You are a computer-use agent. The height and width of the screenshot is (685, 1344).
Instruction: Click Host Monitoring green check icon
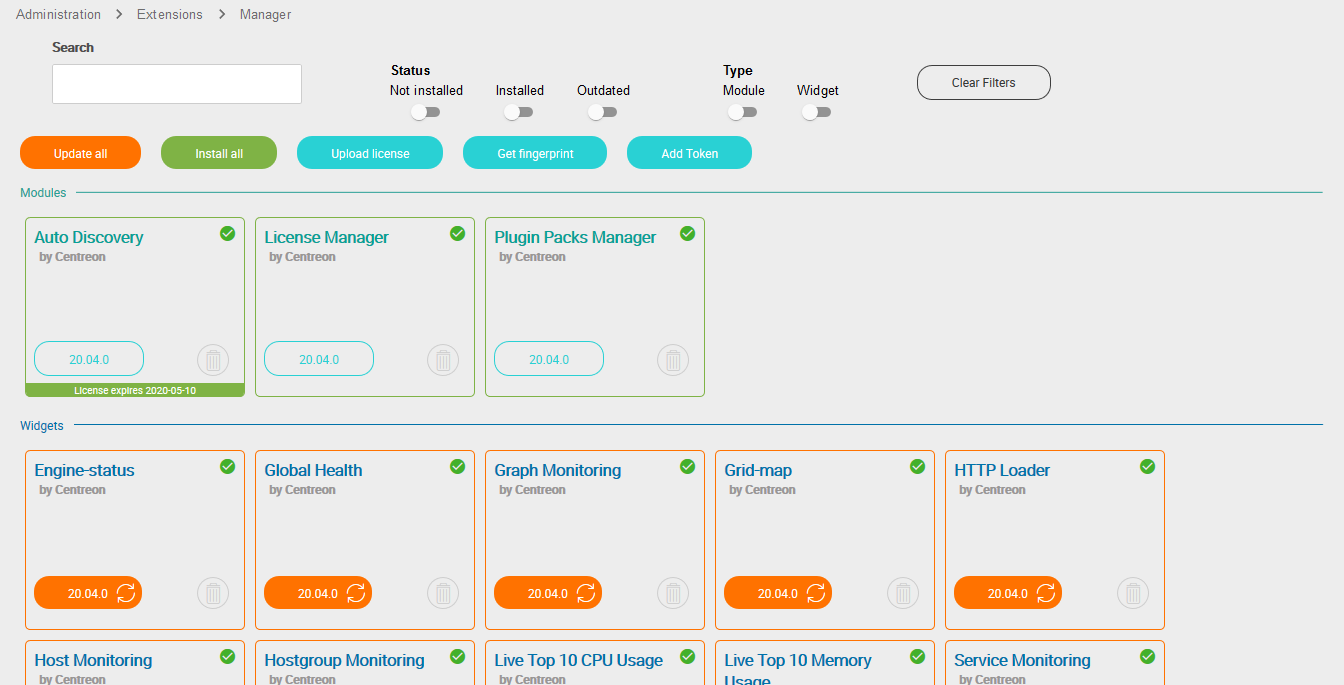click(227, 656)
